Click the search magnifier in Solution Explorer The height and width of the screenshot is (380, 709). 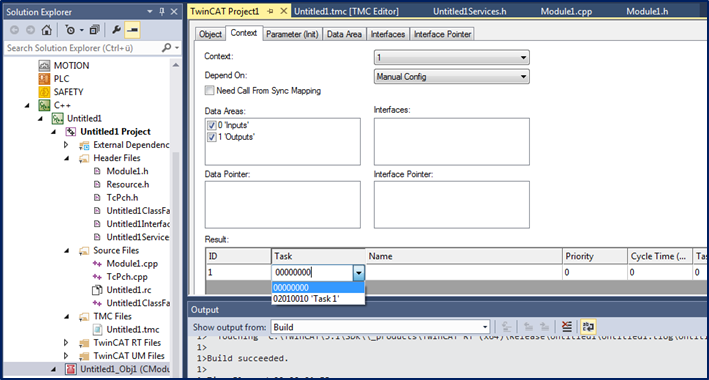tap(166, 48)
